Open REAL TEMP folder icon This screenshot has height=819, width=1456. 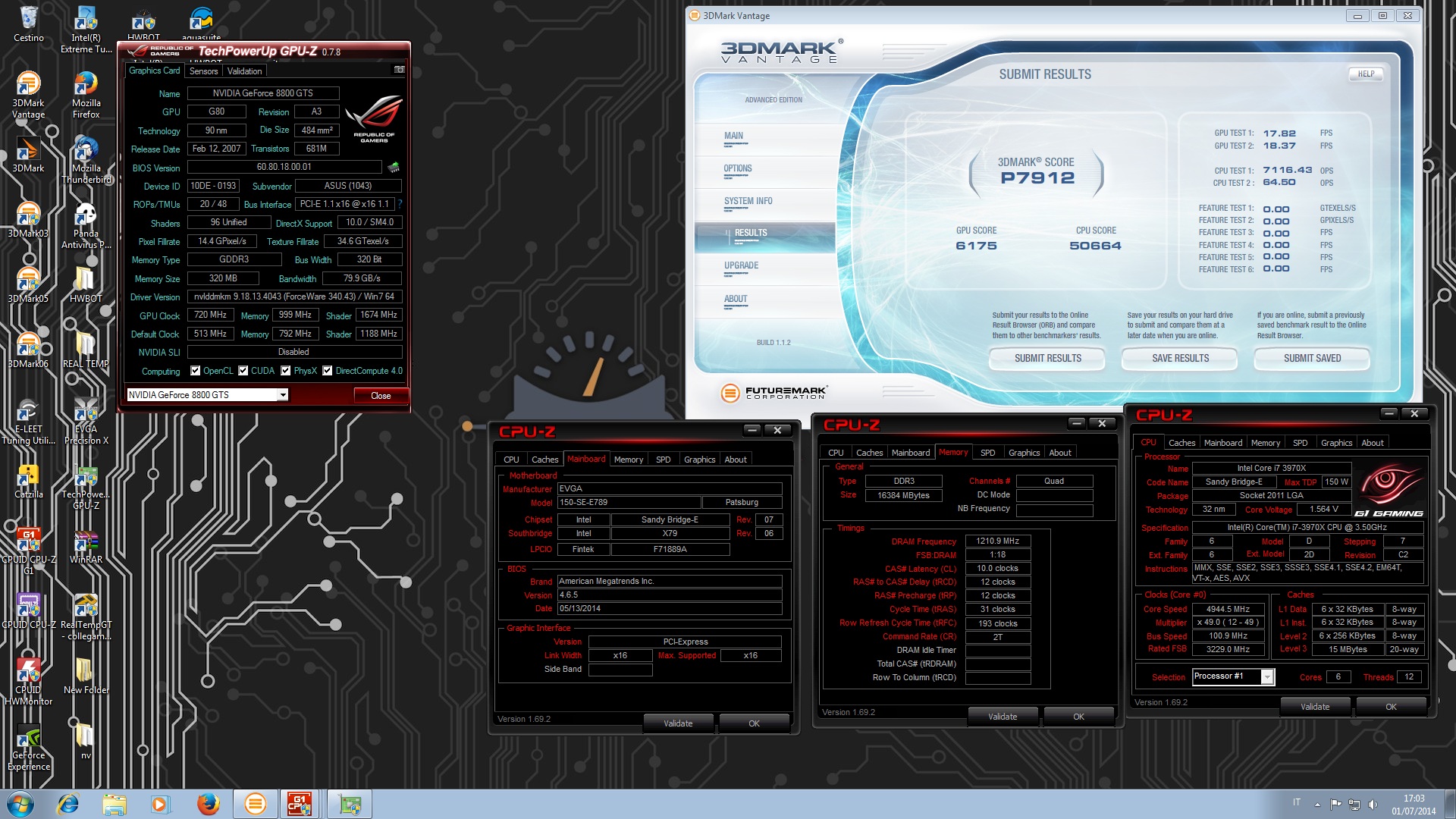click(86, 350)
